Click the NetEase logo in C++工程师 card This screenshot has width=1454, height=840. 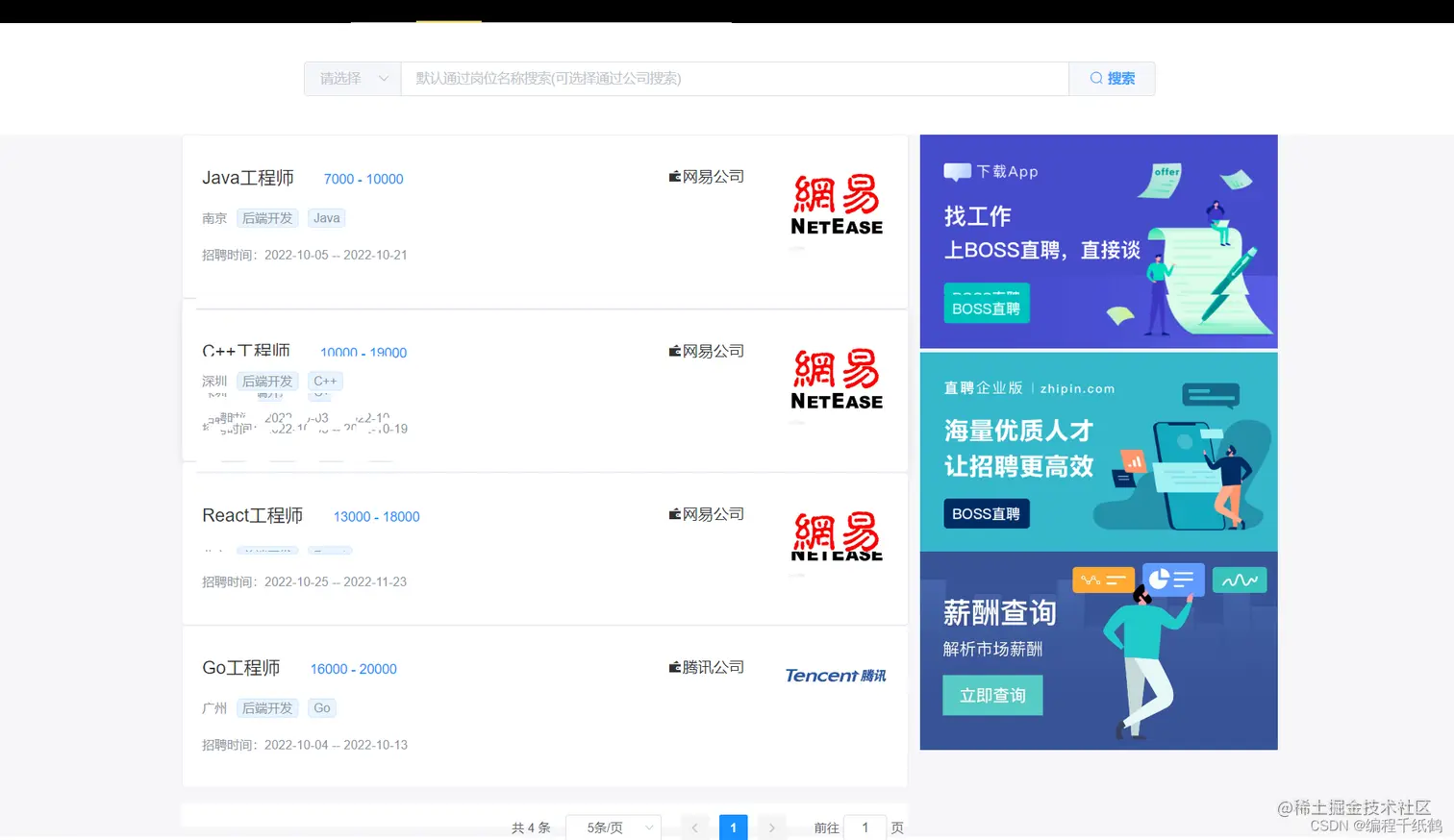(837, 379)
